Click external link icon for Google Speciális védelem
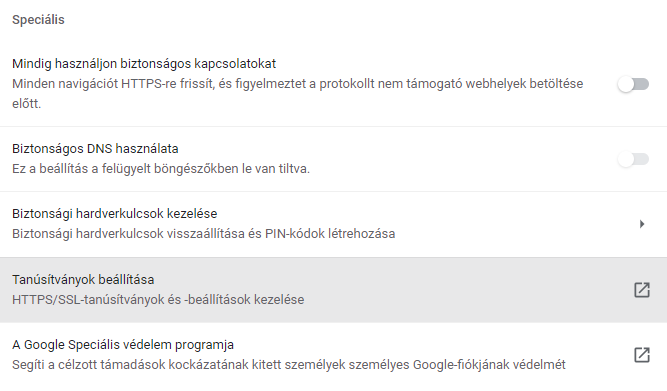This screenshot has width=667, height=391. pos(642,355)
